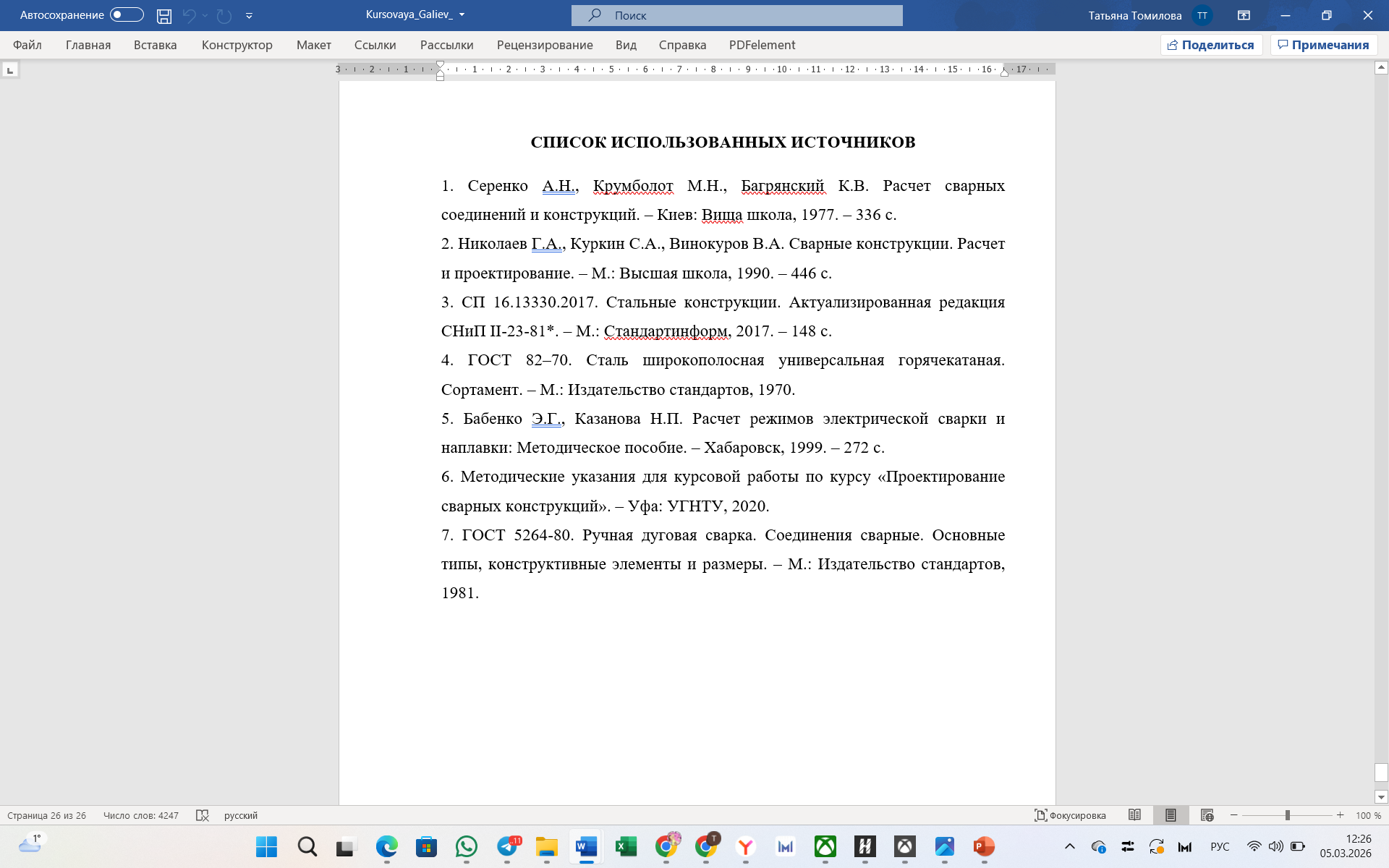Open Focus mode (Фокусировка)
The height and width of the screenshot is (868, 1389).
[1070, 815]
